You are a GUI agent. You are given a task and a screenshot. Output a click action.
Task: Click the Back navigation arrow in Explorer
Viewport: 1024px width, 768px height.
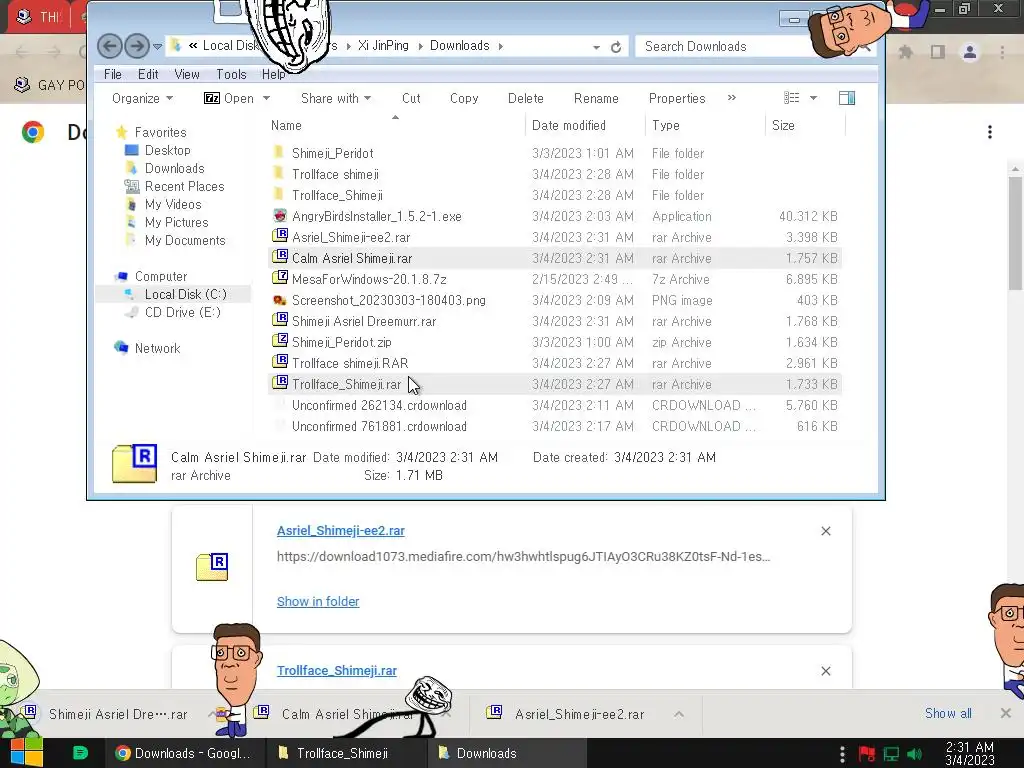point(110,46)
